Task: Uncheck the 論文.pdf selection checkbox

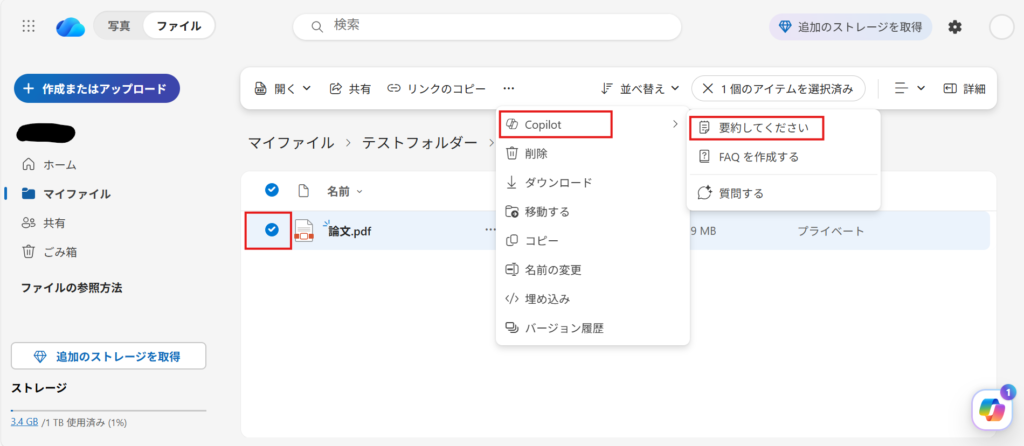Action: point(271,230)
